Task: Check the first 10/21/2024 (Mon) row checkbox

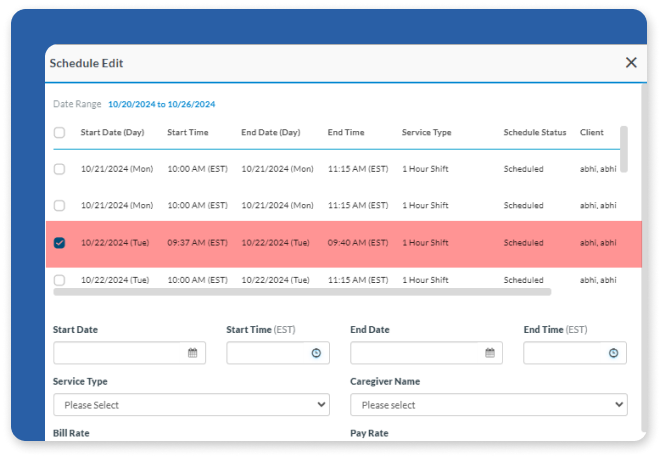Action: 59,169
